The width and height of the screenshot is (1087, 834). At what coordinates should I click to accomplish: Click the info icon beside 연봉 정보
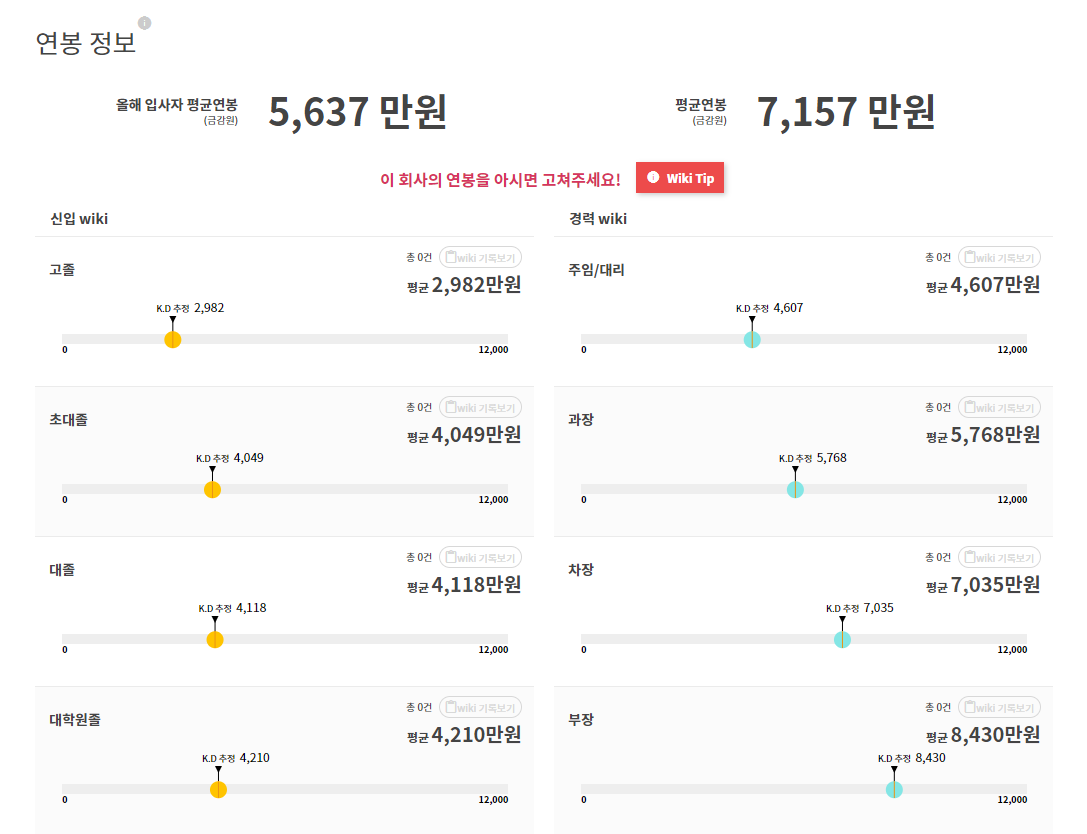[144, 23]
